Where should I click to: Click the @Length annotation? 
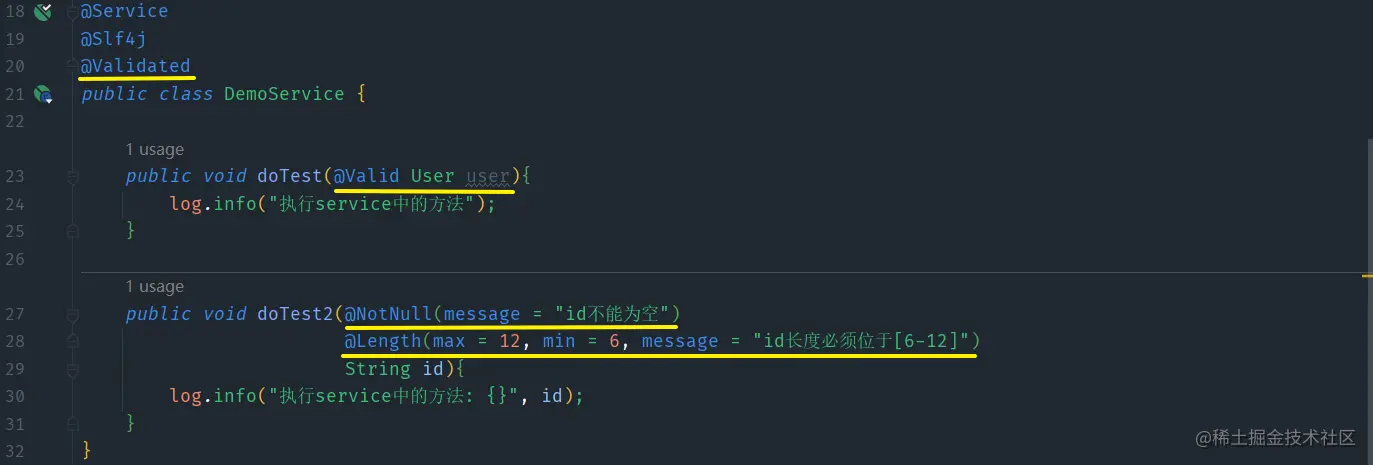click(383, 341)
